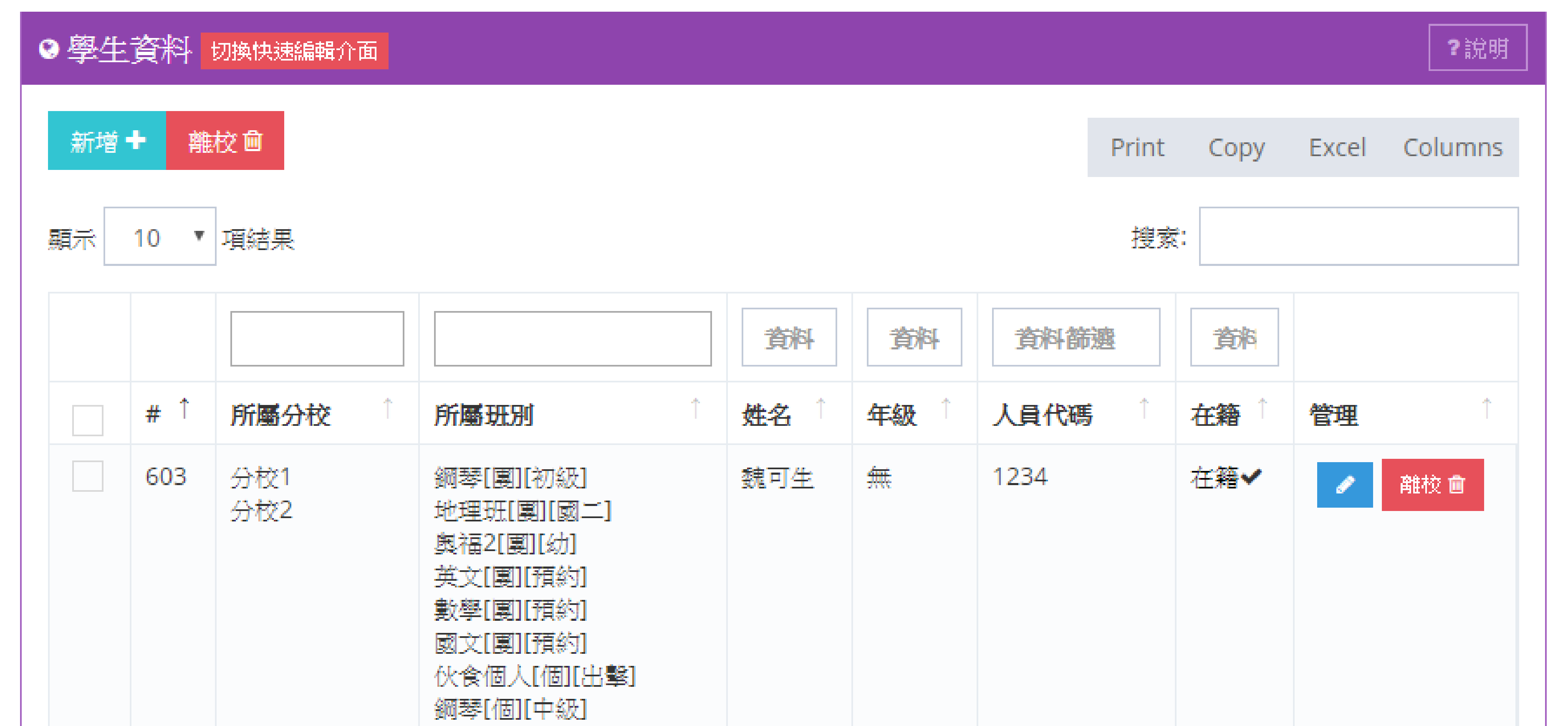Click the 新增 add button
This screenshot has width=1568, height=726.
(x=107, y=141)
